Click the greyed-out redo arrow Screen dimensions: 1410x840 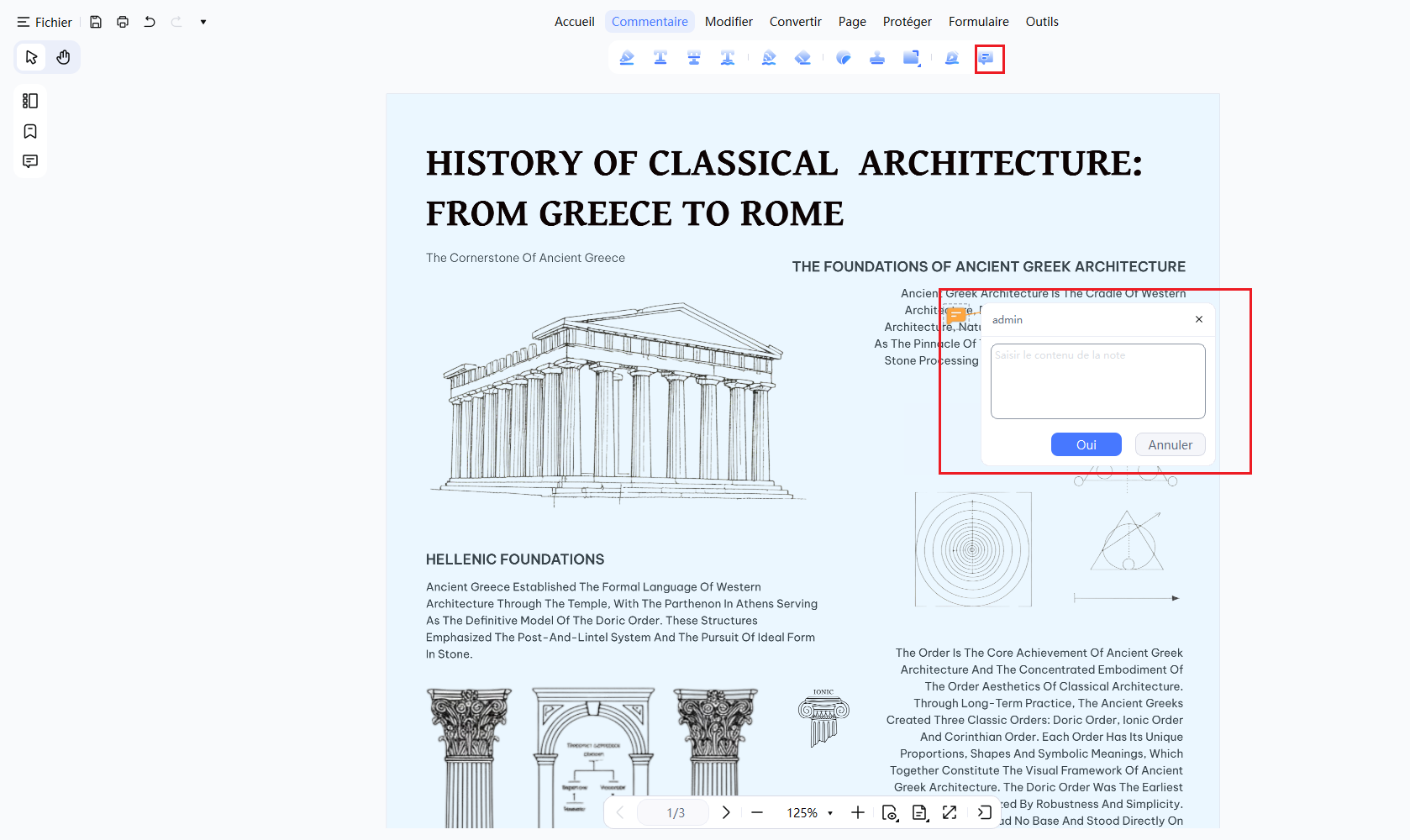pos(176,22)
